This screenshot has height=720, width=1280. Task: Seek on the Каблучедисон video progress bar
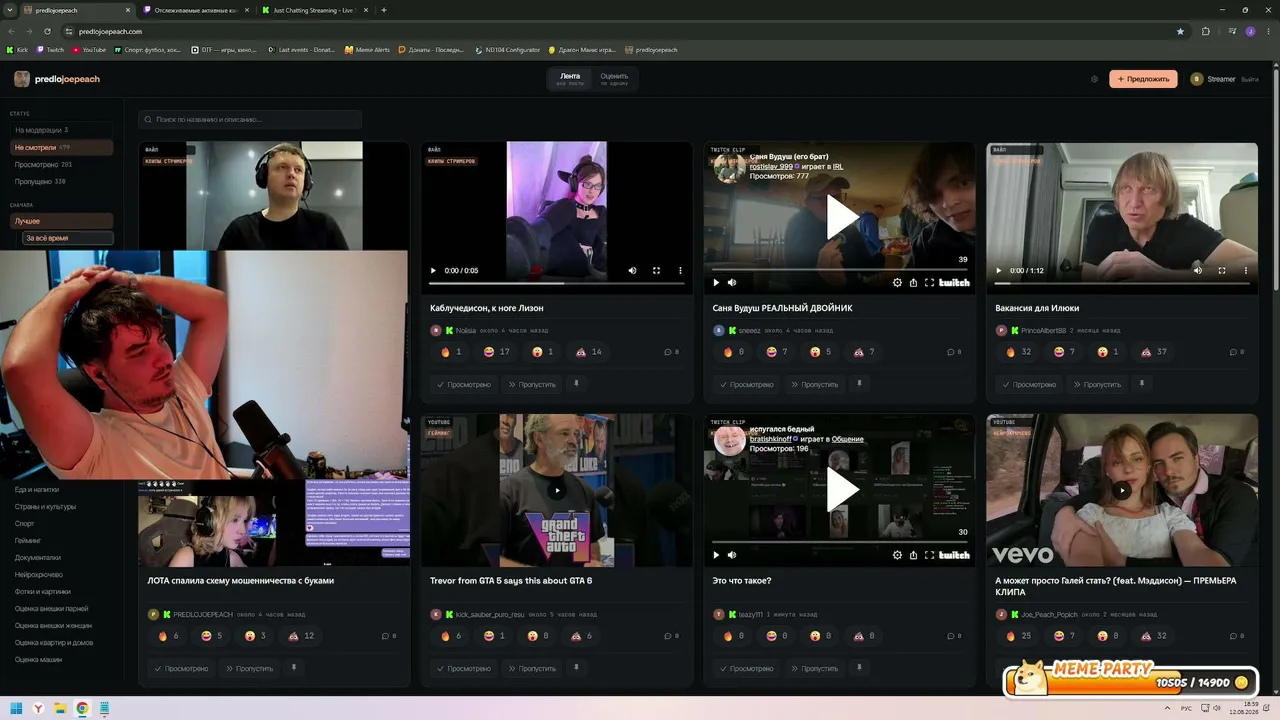pyautogui.click(x=557, y=283)
